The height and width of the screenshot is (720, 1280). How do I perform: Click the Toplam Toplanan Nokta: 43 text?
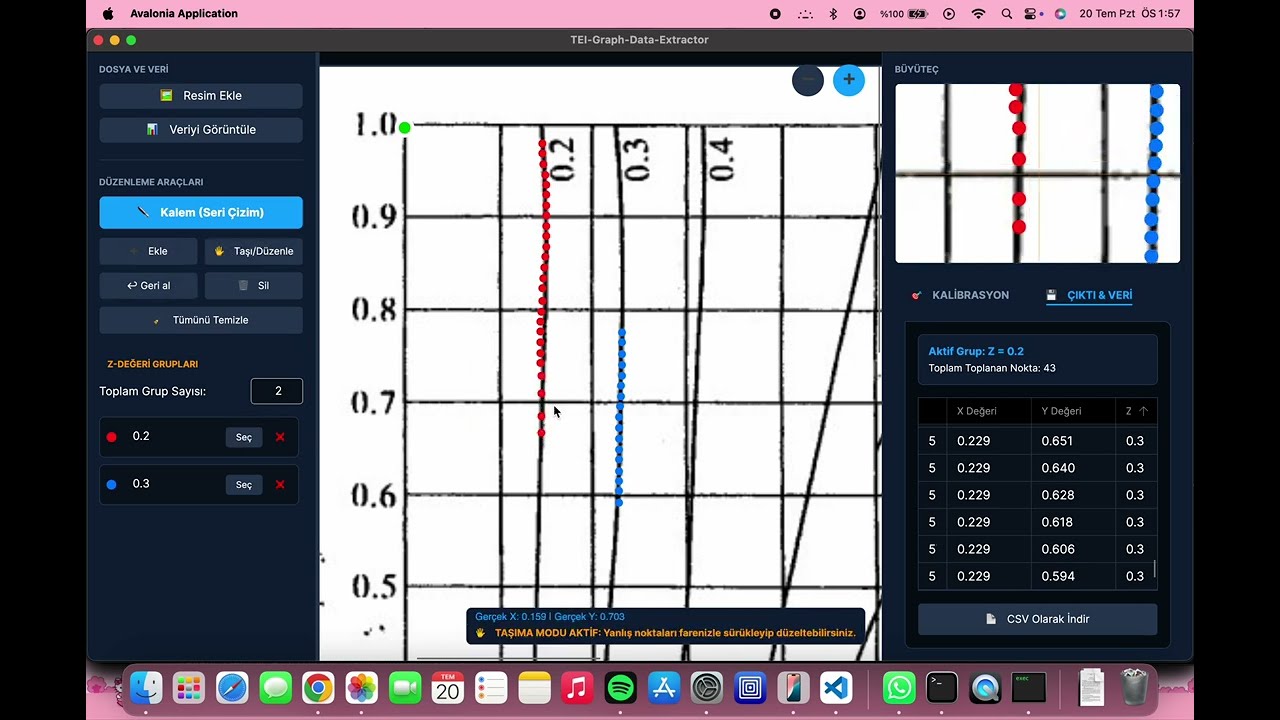(x=992, y=368)
